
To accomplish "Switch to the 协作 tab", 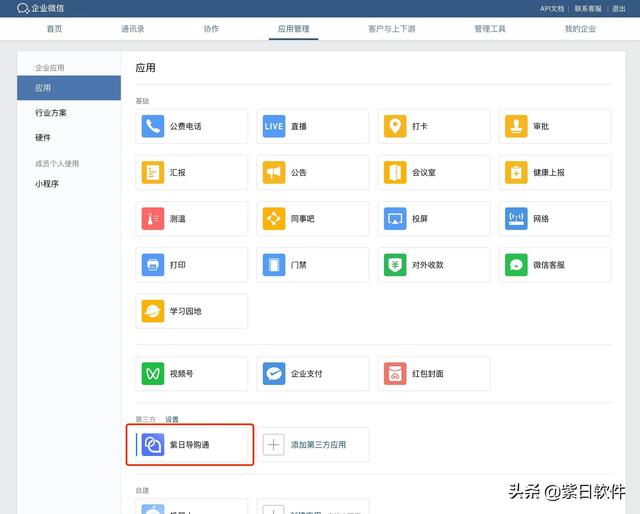I will point(211,29).
